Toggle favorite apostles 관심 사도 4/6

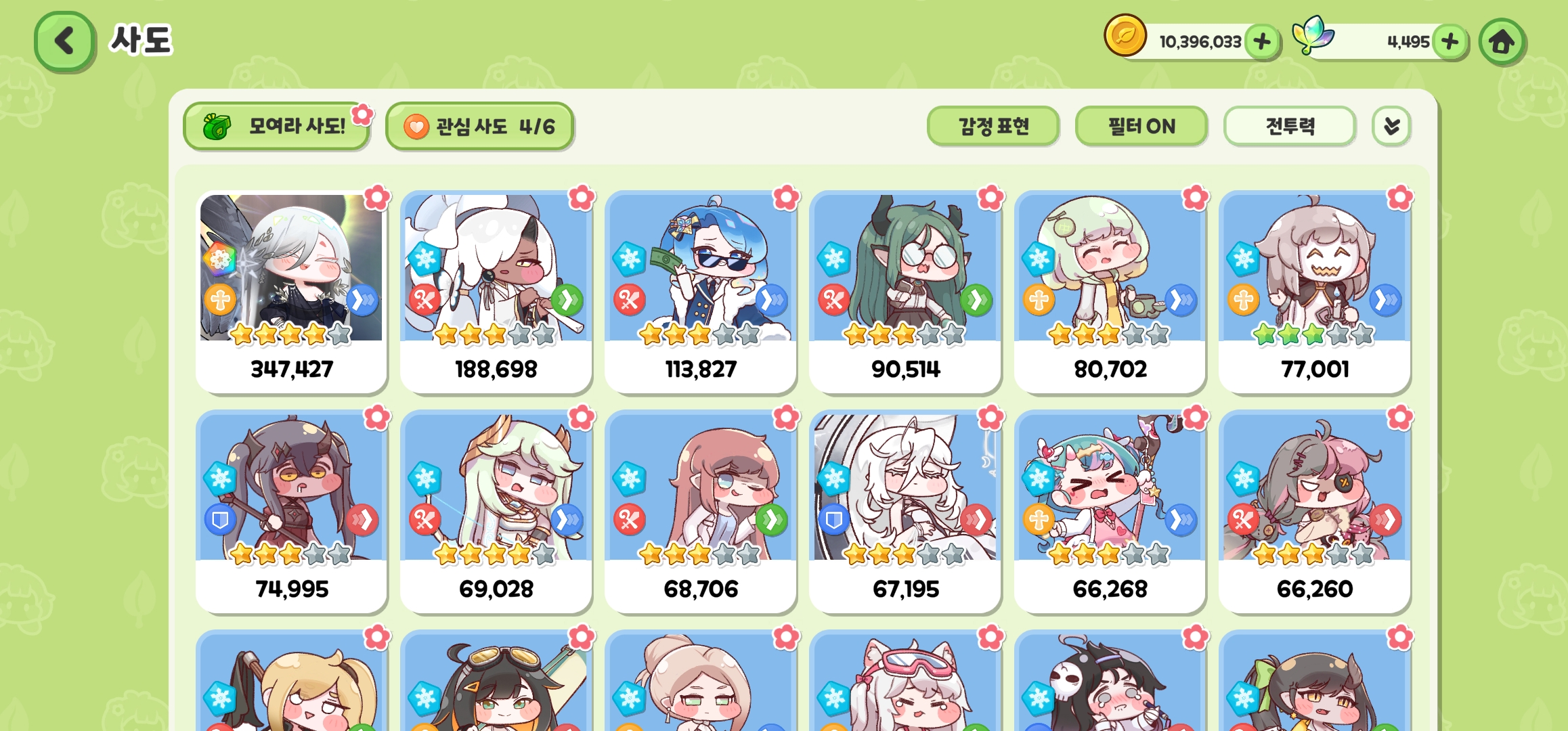479,126
